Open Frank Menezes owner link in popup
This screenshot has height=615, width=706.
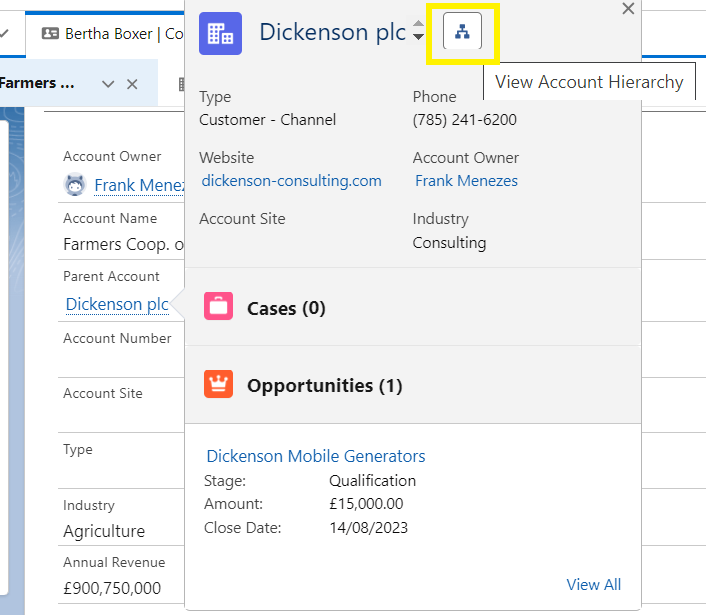466,181
